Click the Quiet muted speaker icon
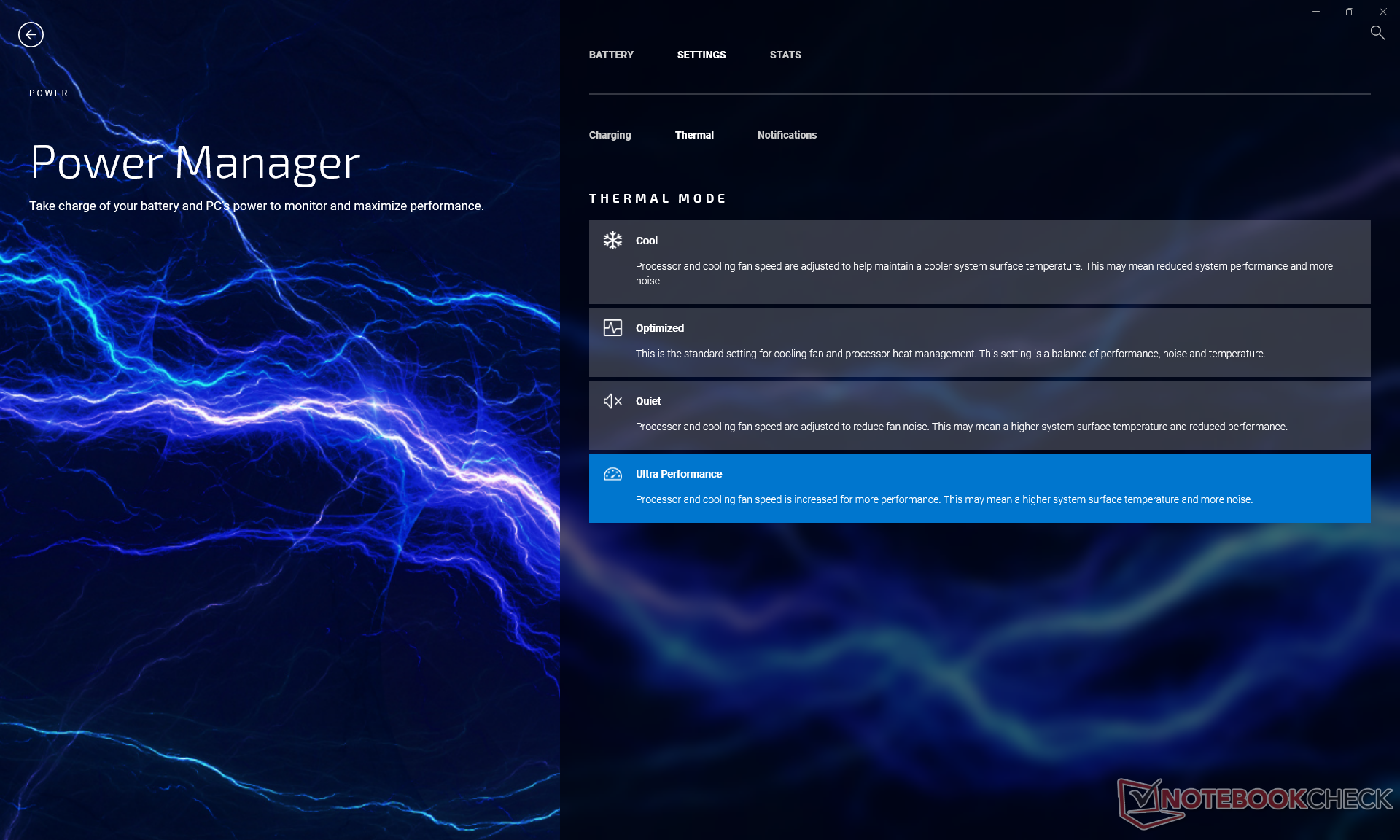This screenshot has height=840, width=1400. pyautogui.click(x=612, y=401)
